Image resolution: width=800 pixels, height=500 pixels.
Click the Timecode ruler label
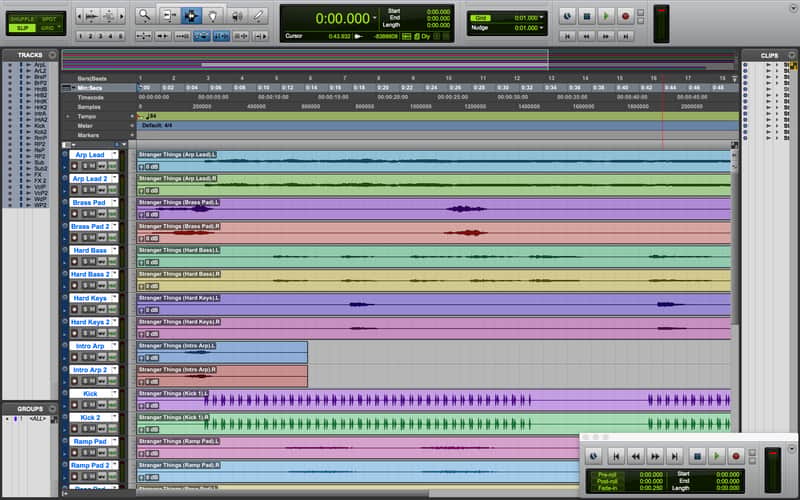pyautogui.click(x=90, y=97)
